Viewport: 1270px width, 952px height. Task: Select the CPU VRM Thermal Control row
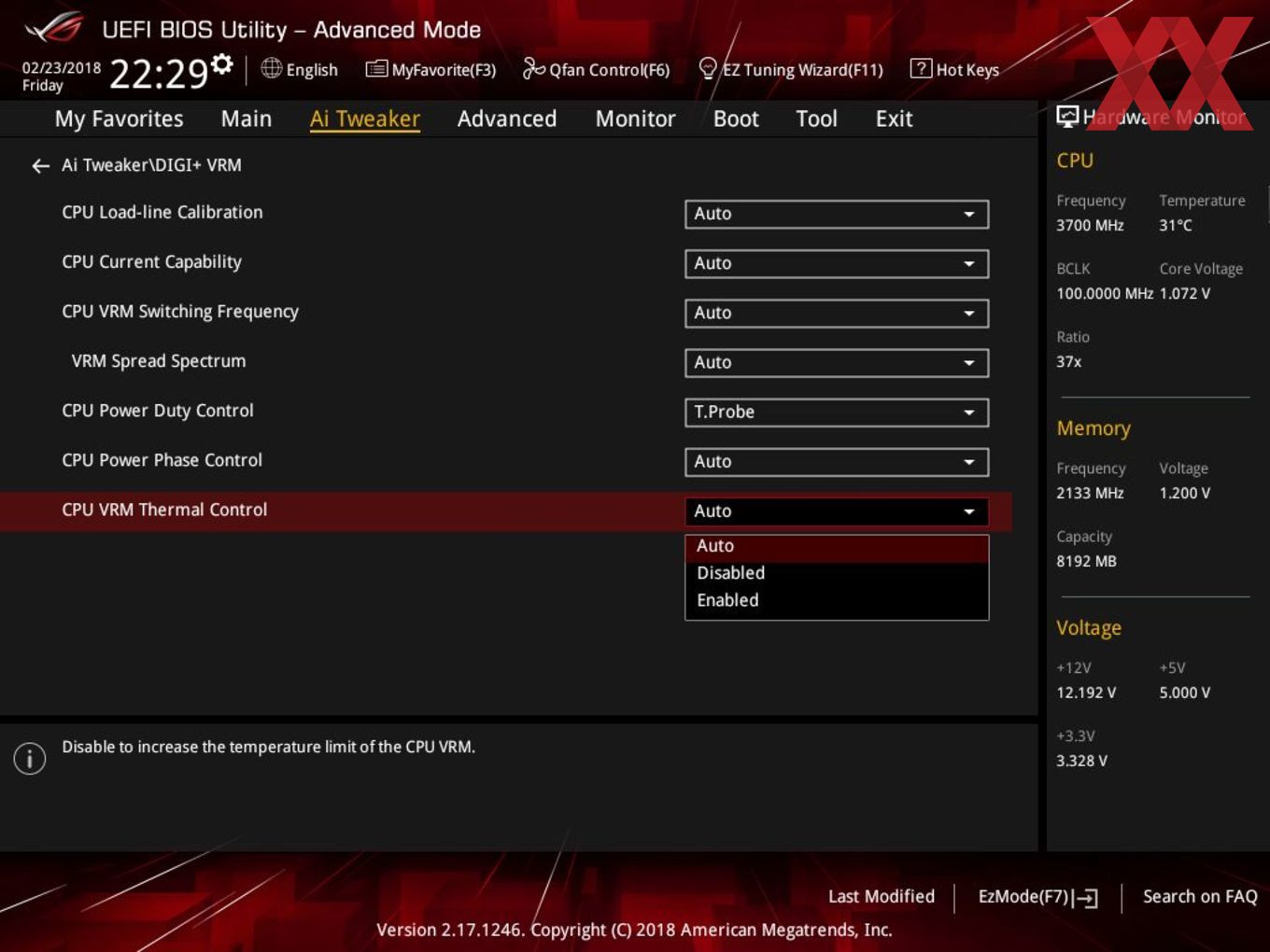[x=505, y=511]
